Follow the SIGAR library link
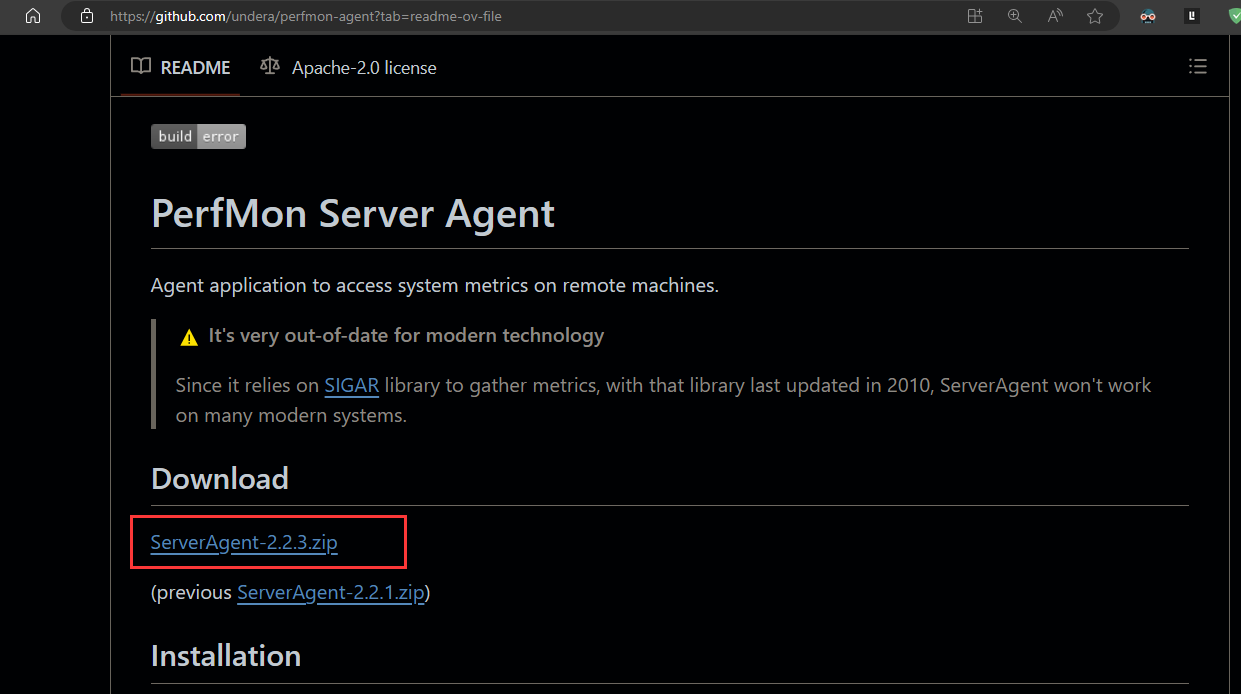Image resolution: width=1241 pixels, height=694 pixels. click(351, 386)
